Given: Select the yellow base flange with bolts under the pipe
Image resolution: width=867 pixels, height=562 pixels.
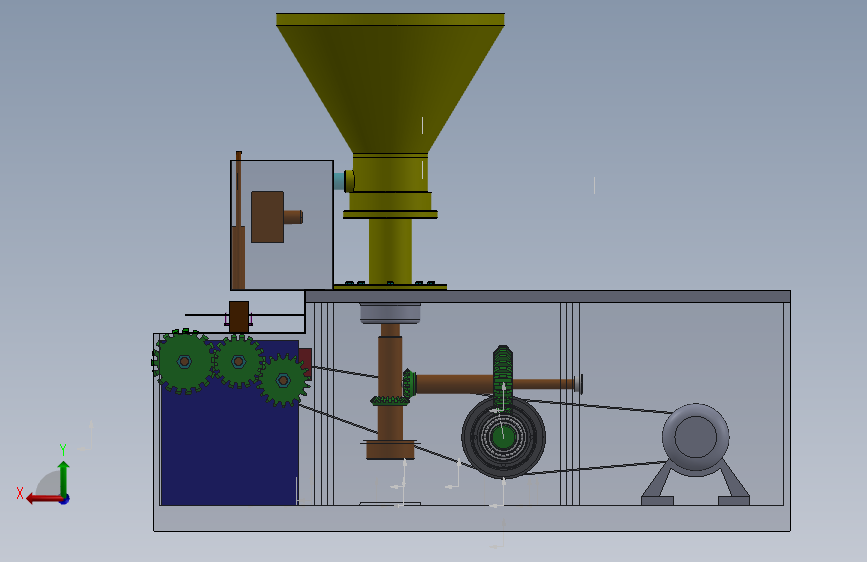Looking at the screenshot, I should point(390,287).
